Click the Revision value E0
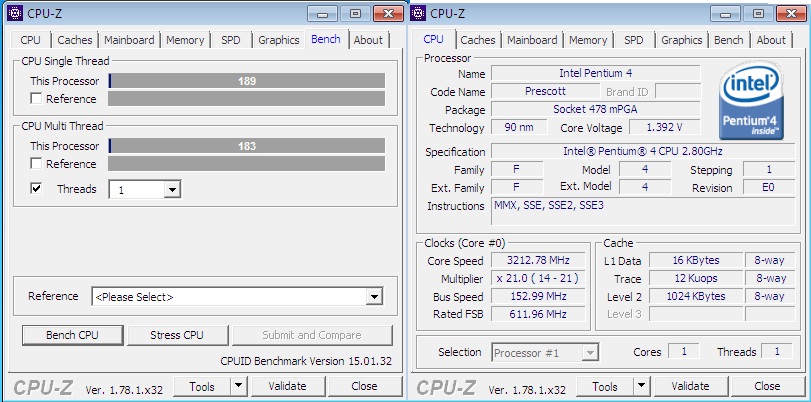811x402 pixels. [x=769, y=187]
